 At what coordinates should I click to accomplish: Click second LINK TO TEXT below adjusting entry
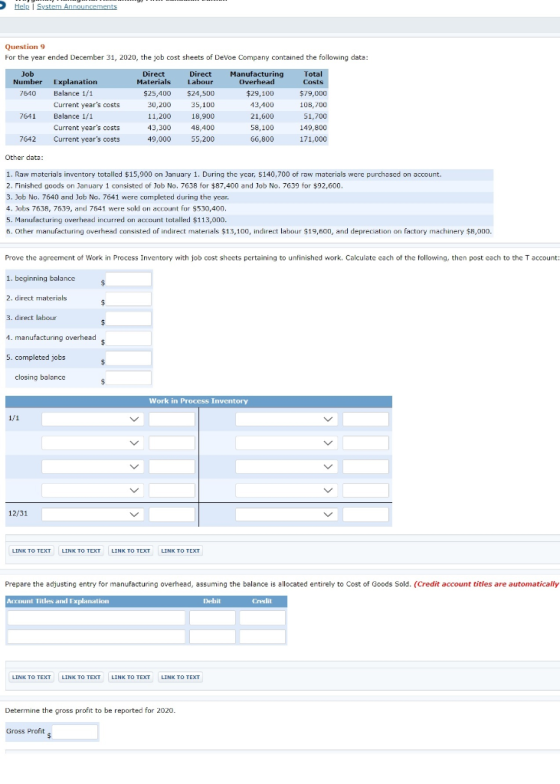81,677
